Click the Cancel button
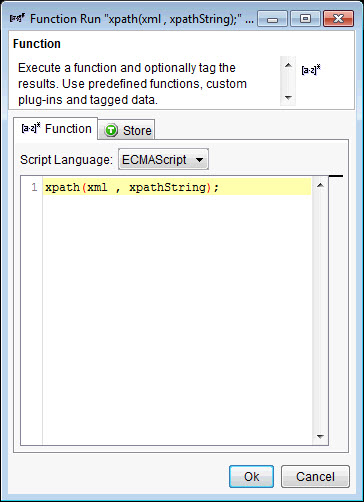 click(x=315, y=476)
